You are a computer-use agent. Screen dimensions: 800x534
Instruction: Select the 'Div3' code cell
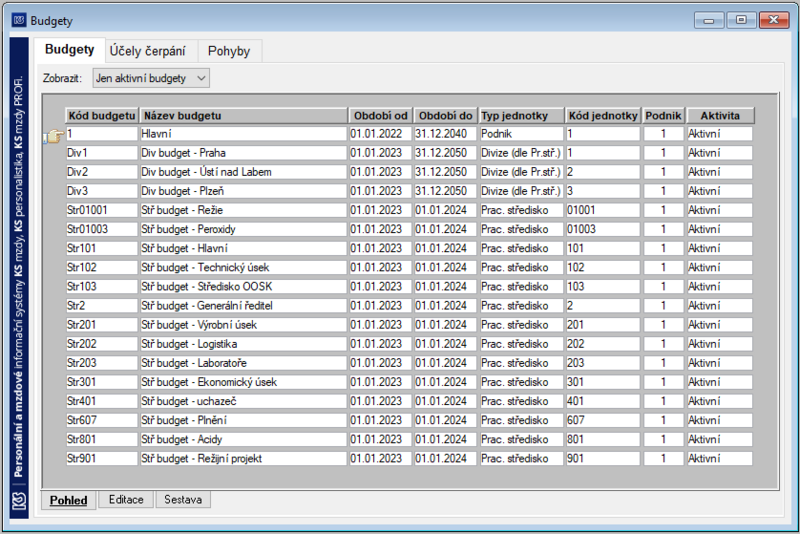click(102, 191)
